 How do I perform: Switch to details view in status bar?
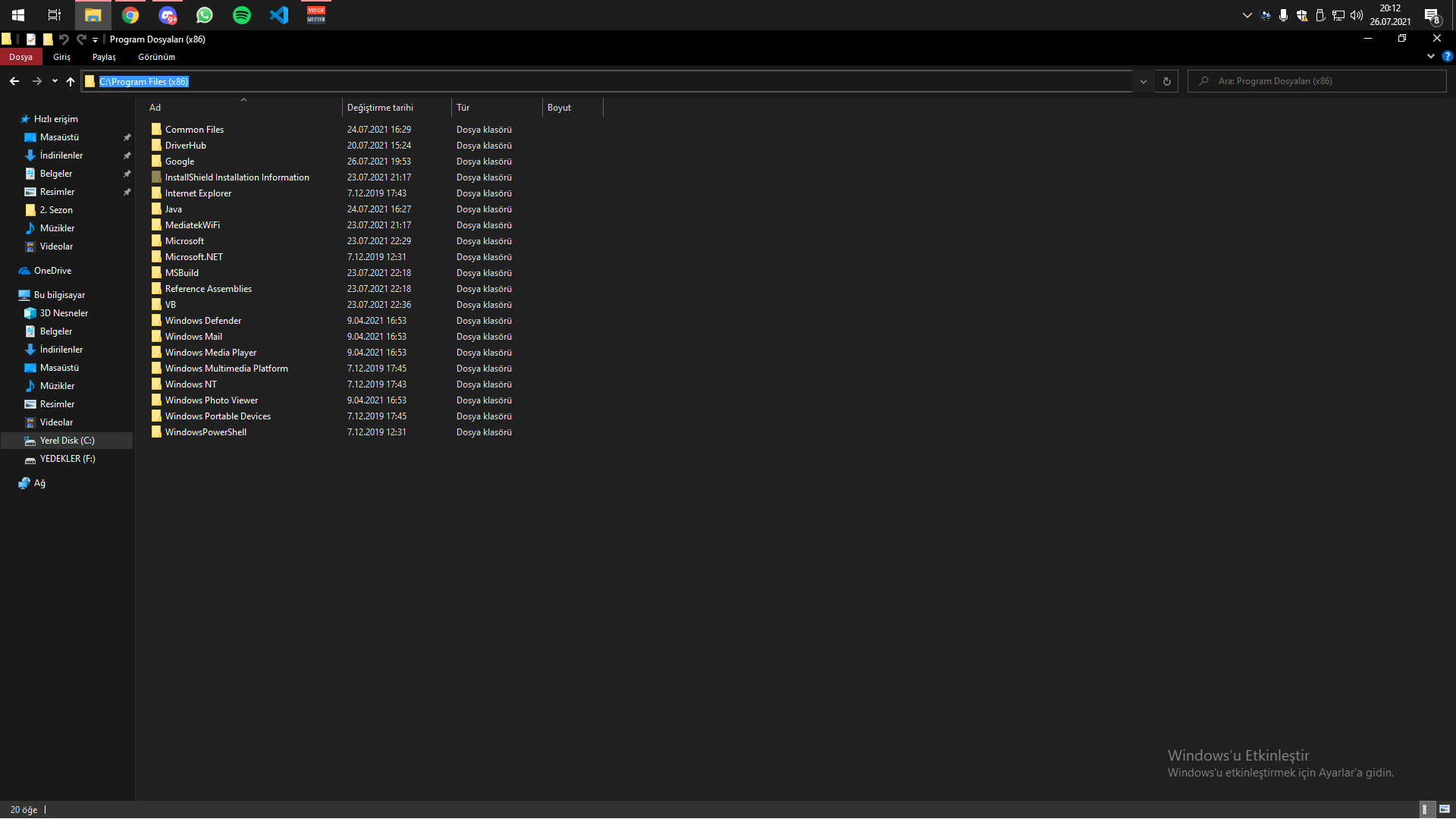[x=1425, y=809]
